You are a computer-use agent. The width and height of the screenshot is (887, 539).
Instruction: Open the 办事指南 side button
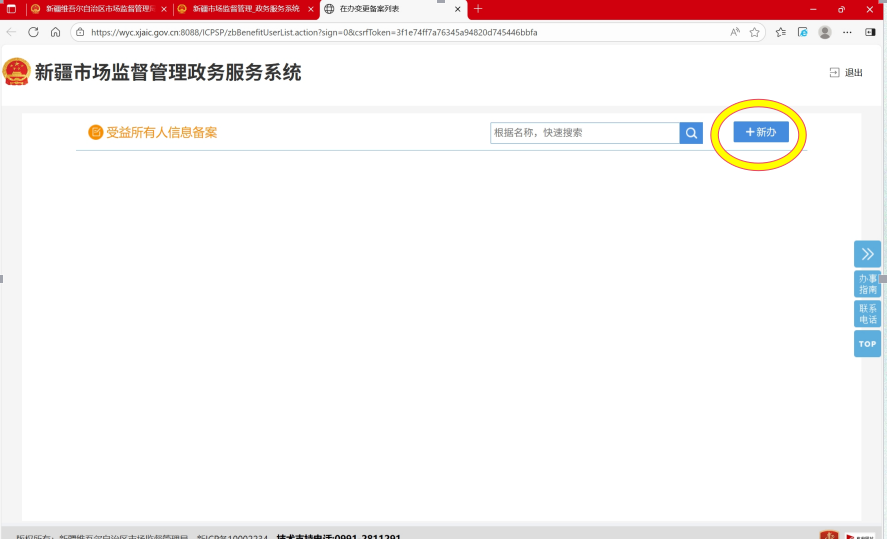pos(867,284)
